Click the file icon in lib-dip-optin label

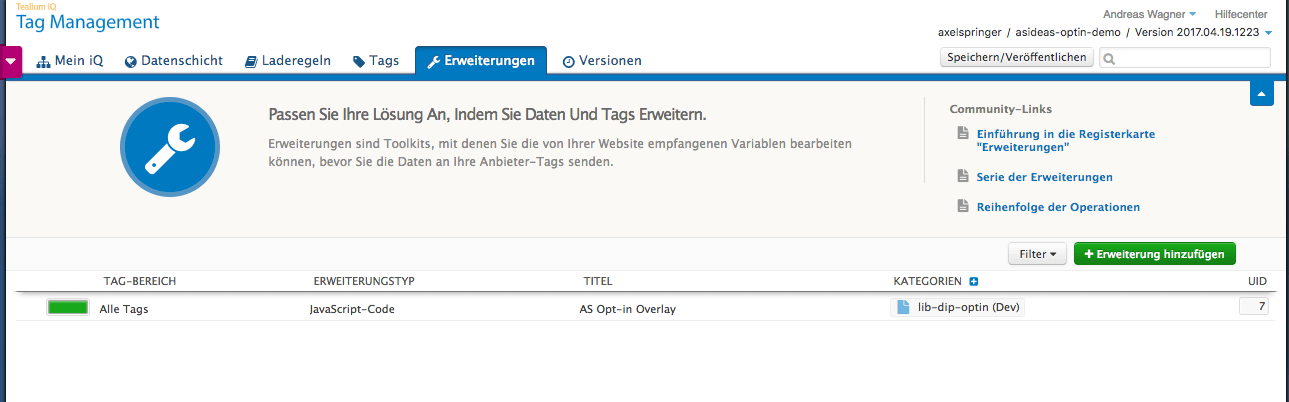pyautogui.click(x=903, y=308)
